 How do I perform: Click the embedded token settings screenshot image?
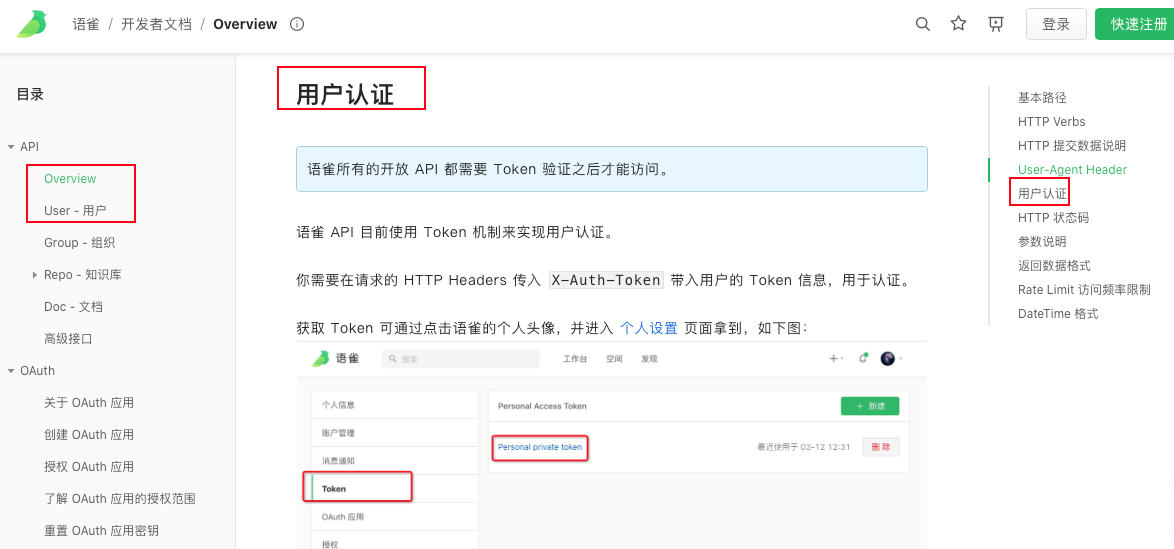point(612,446)
